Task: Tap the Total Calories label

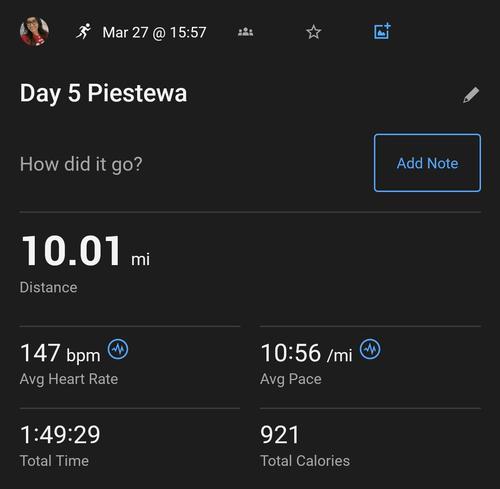Action: pos(305,461)
